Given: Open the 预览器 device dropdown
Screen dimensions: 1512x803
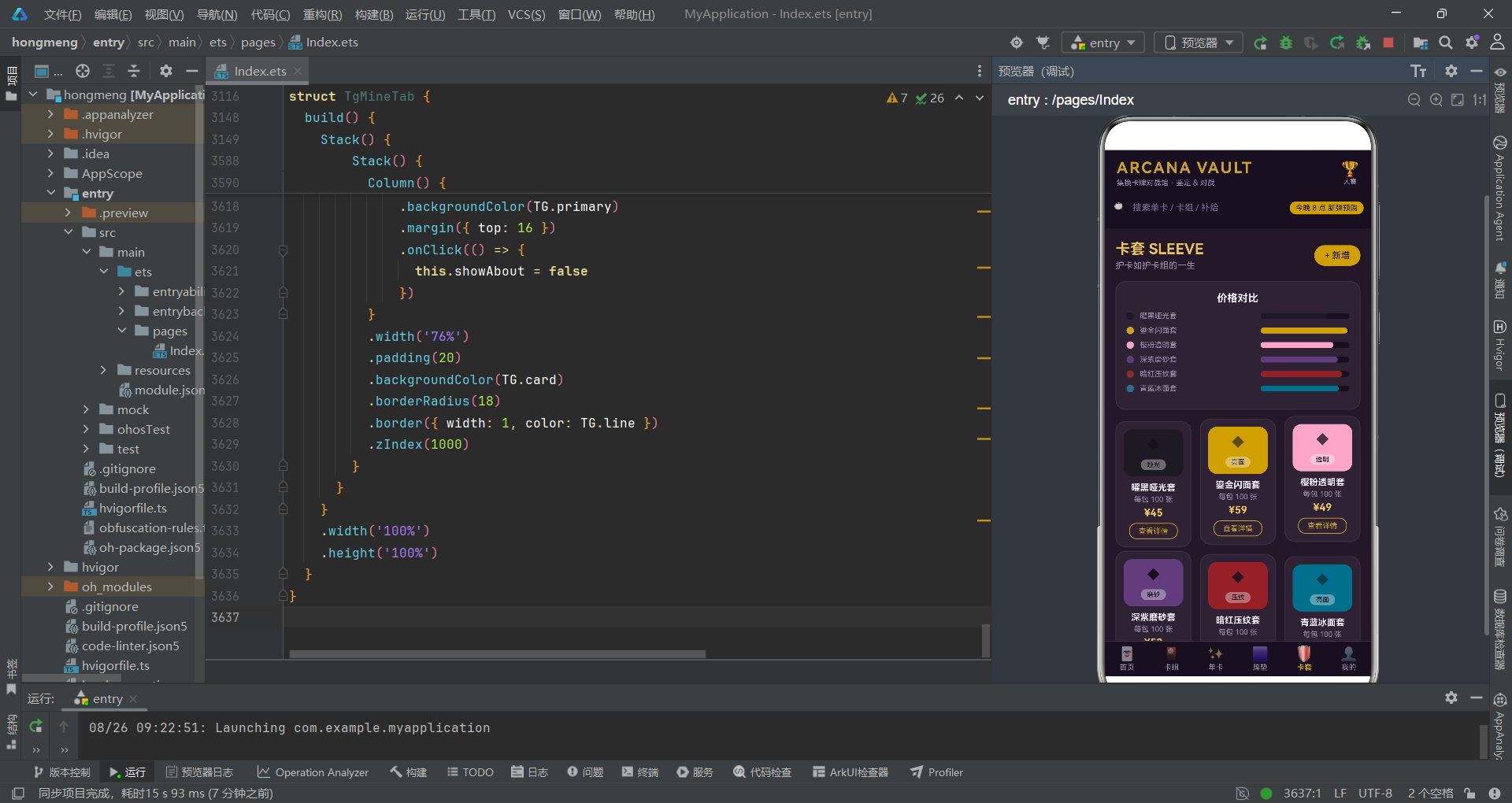Looking at the screenshot, I should click(x=1199, y=43).
